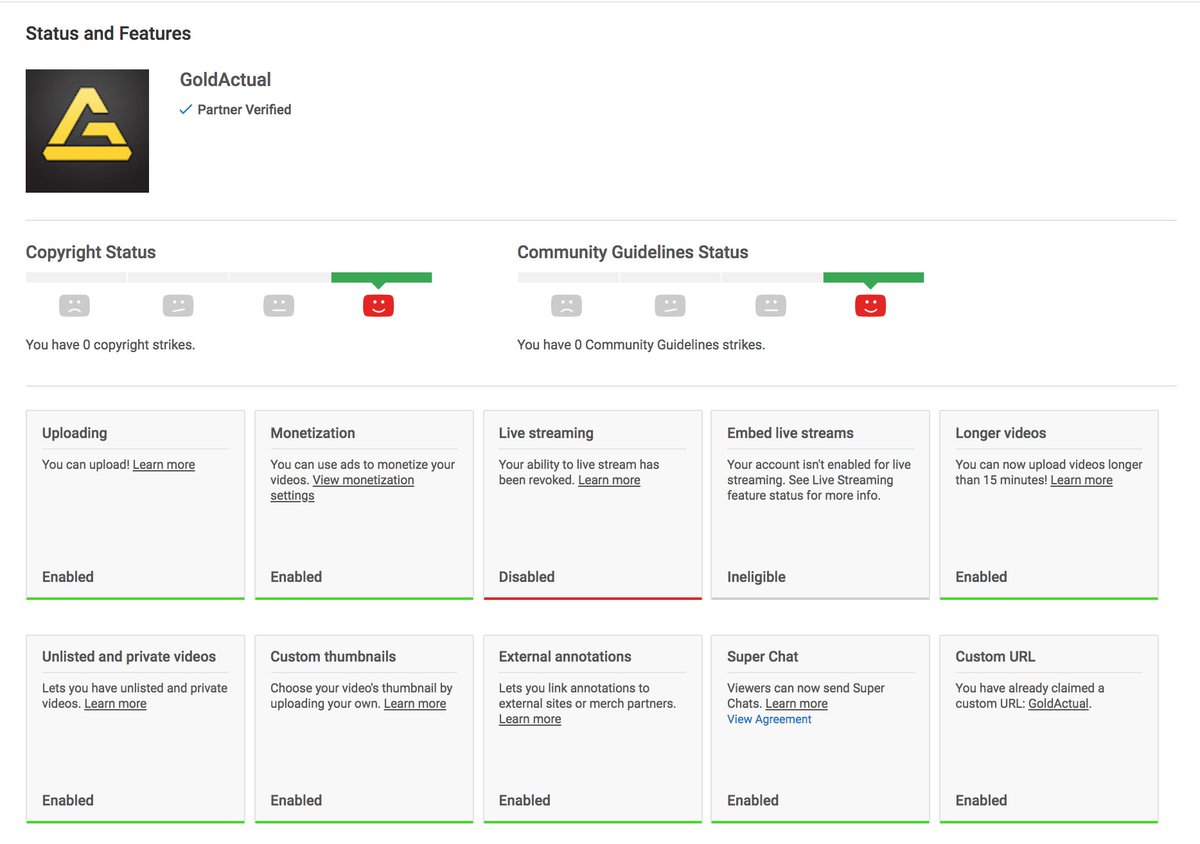Click the Status and Features heading
Viewport: 1200px width, 844px height.
(108, 33)
